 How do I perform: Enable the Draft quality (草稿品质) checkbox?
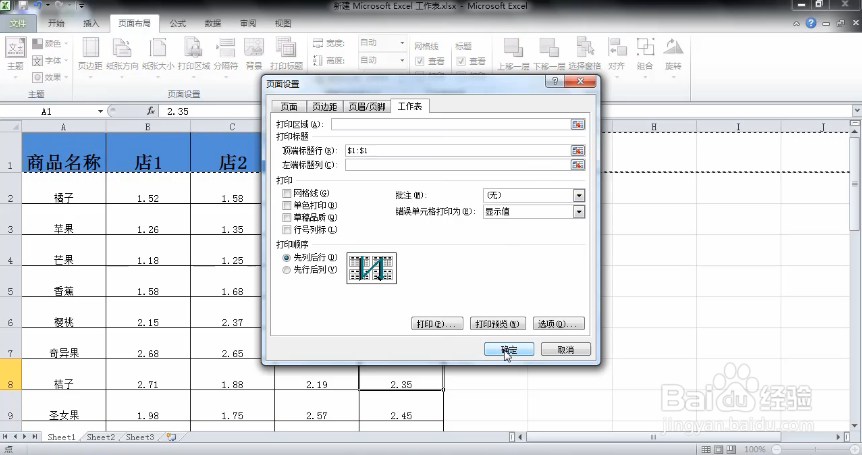(x=286, y=218)
